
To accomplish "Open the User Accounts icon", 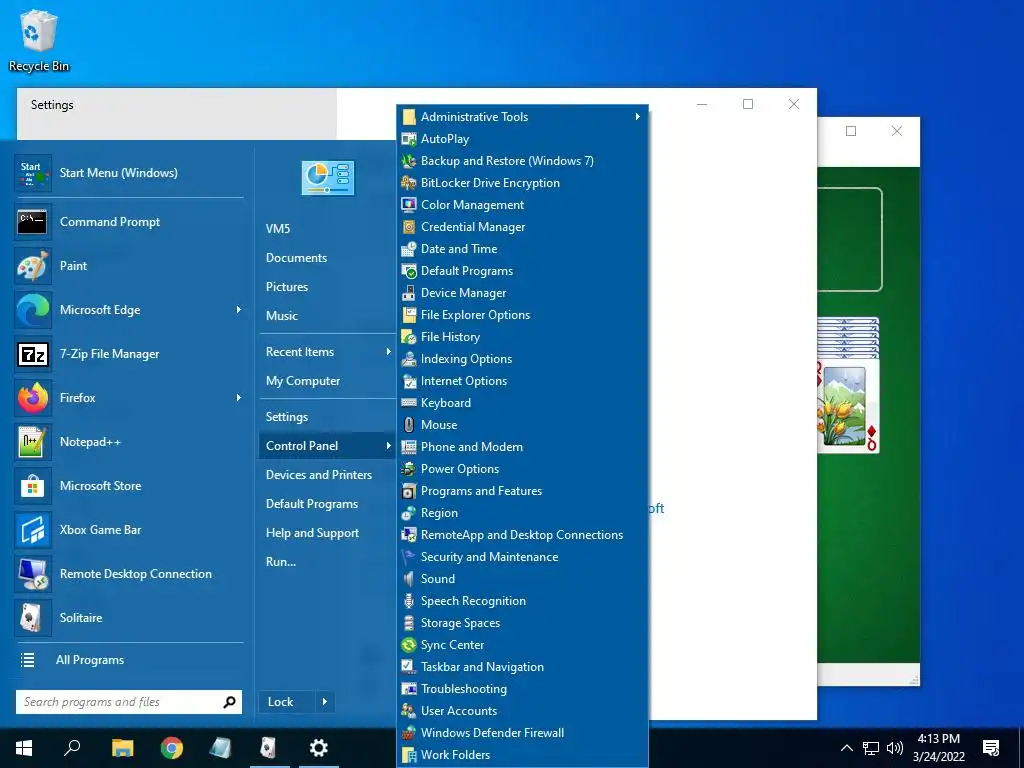I will click(409, 711).
